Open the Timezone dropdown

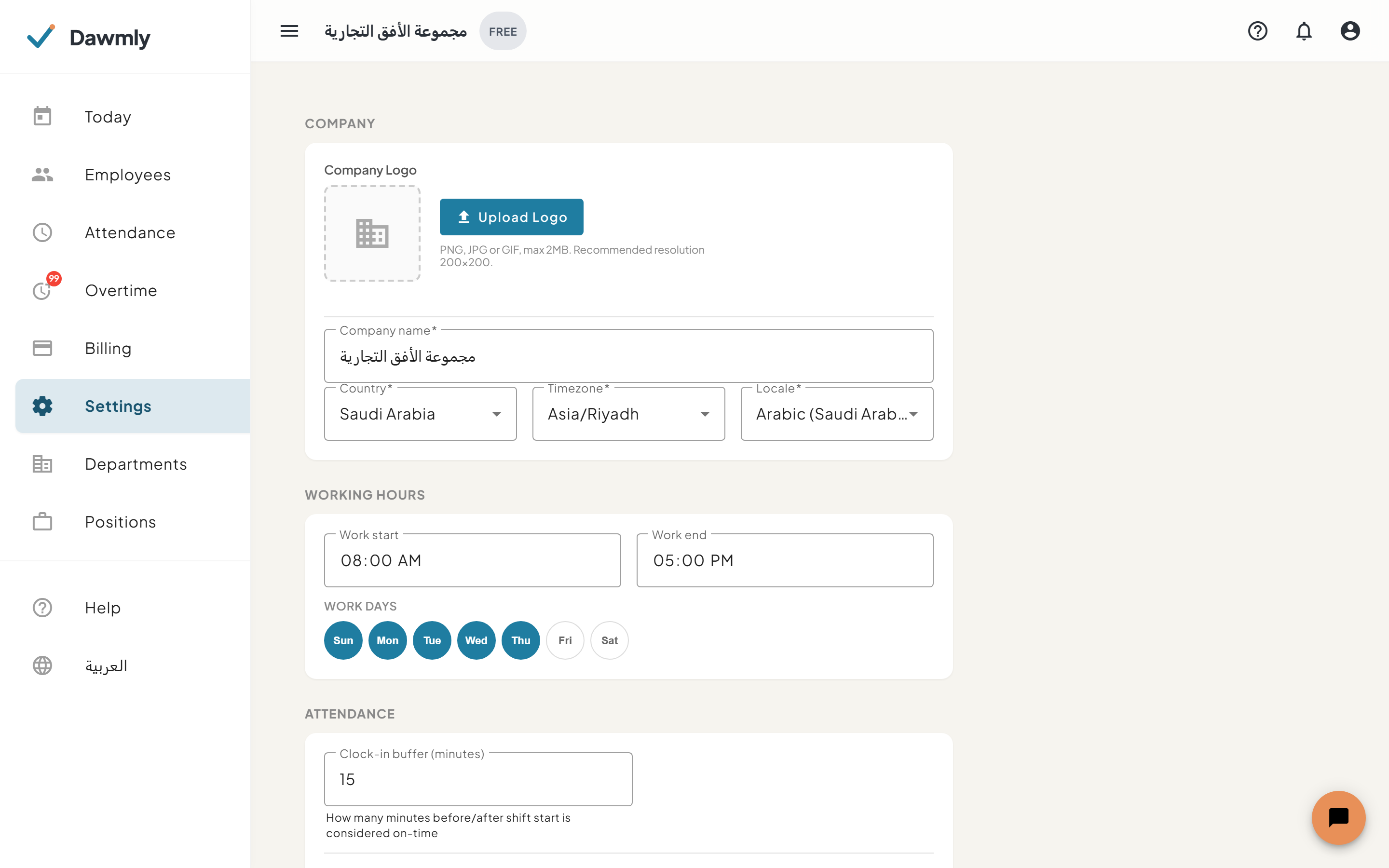628,414
